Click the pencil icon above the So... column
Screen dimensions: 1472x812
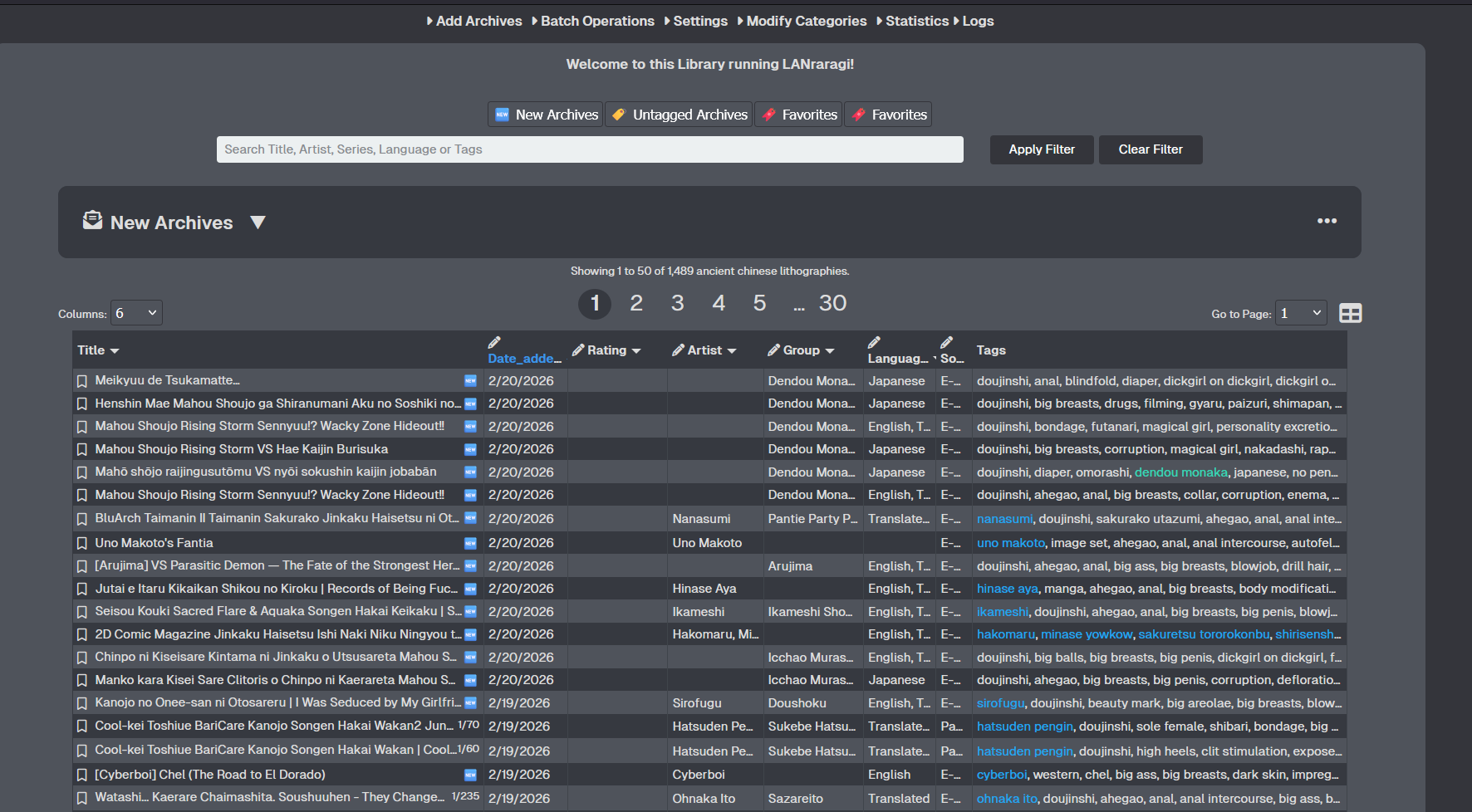pyautogui.click(x=947, y=342)
